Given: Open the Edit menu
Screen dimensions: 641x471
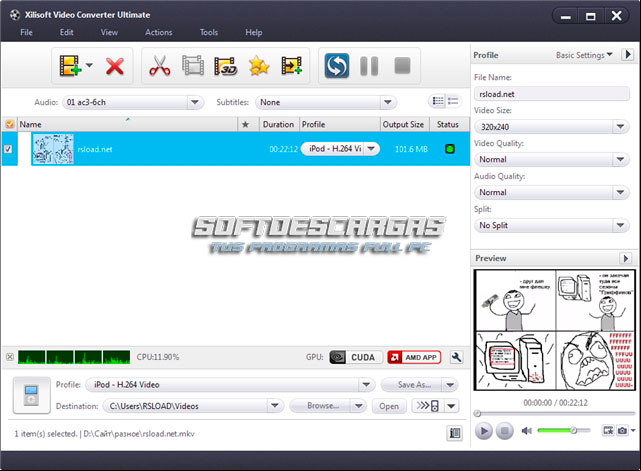Looking at the screenshot, I should pos(66,32).
